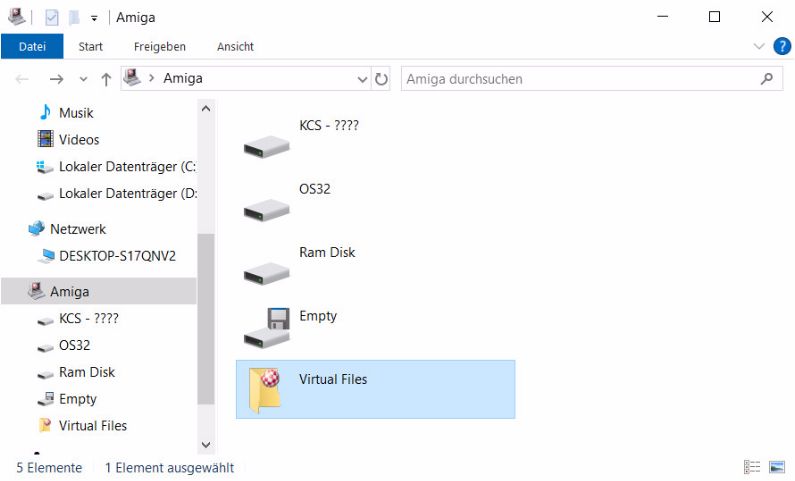Minimize the Amiga window
The height and width of the screenshot is (481, 795).
663,17
